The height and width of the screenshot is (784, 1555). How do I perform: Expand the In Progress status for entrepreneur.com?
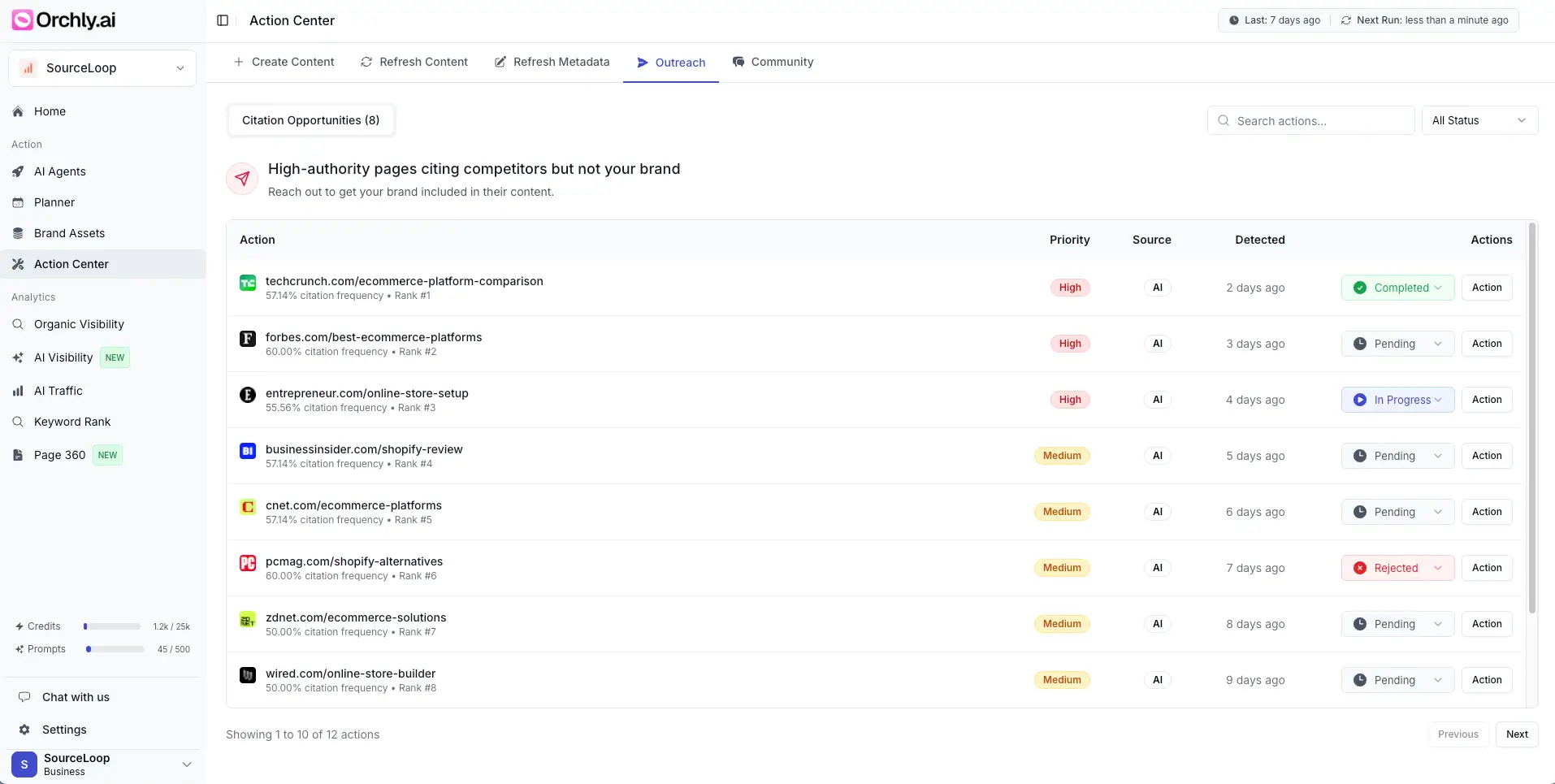click(x=1397, y=400)
